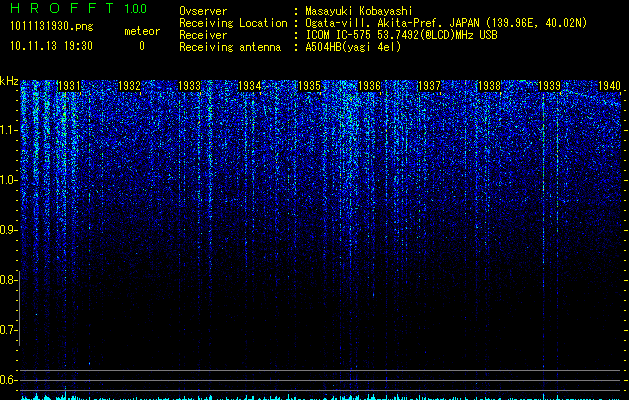The width and height of the screenshot is (629, 400).
Task: Click the 1931 time marker
Action: [x=69, y=86]
